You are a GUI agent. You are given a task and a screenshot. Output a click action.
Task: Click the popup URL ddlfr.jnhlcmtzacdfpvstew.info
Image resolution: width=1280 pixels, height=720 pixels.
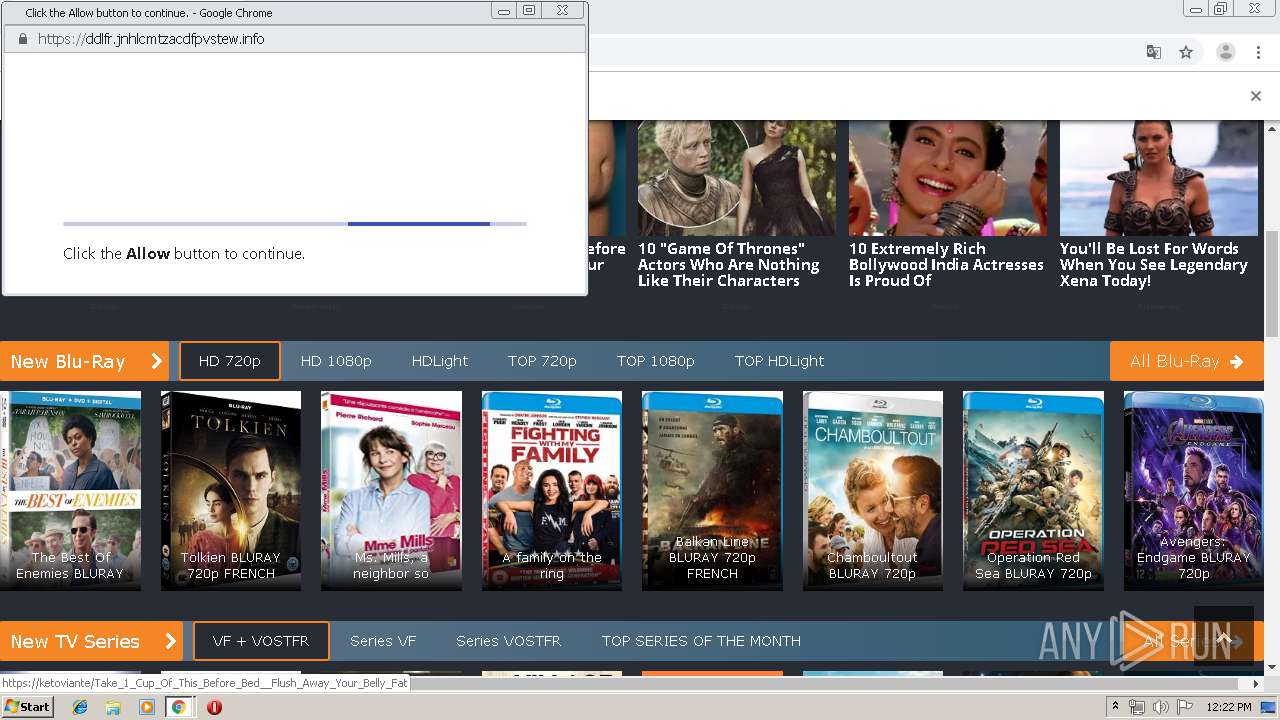click(x=151, y=39)
